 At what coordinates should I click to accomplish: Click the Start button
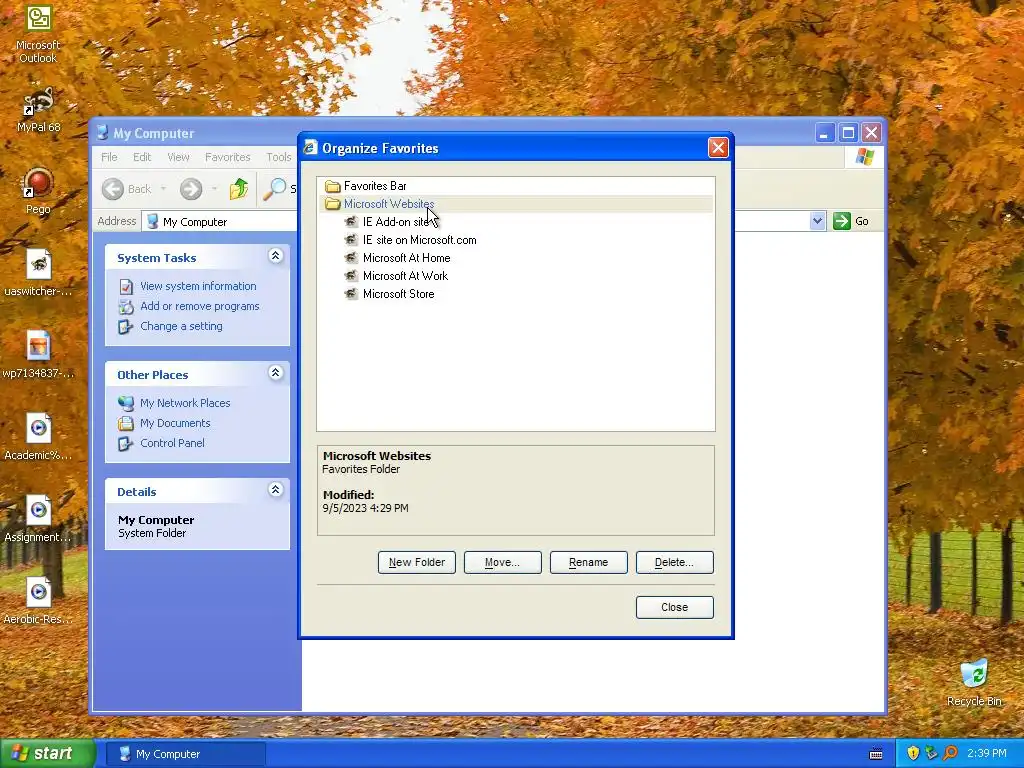(x=47, y=754)
